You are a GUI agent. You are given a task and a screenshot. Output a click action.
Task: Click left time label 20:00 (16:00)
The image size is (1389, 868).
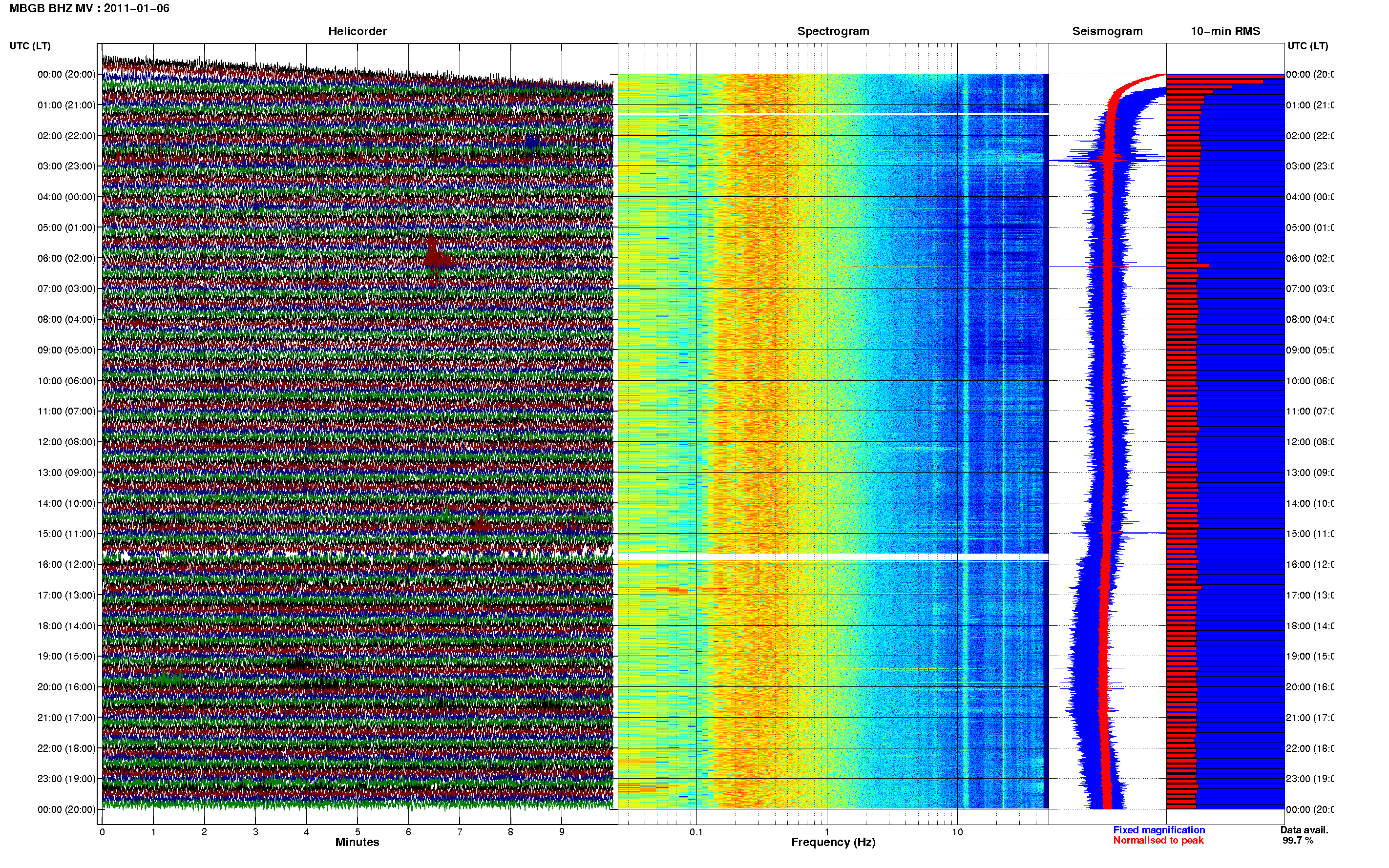pyautogui.click(x=66, y=686)
